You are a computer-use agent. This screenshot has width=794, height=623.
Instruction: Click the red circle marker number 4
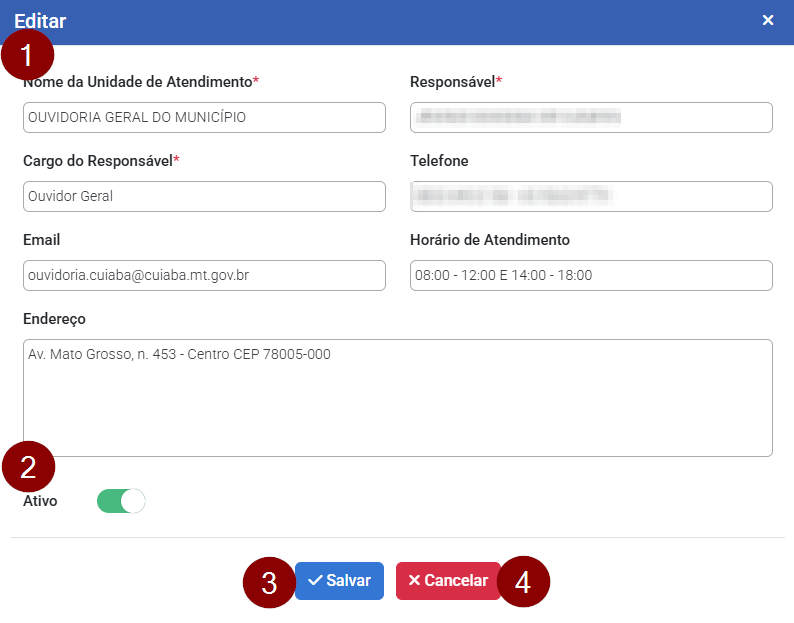[523, 582]
